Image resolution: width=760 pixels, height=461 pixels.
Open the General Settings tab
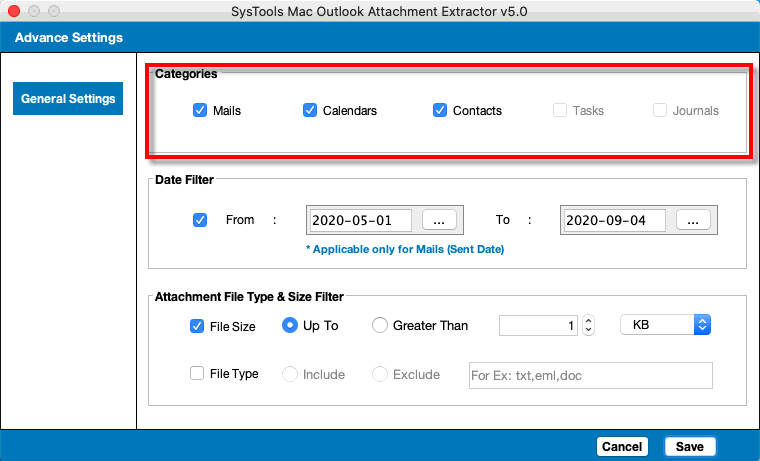(68, 98)
